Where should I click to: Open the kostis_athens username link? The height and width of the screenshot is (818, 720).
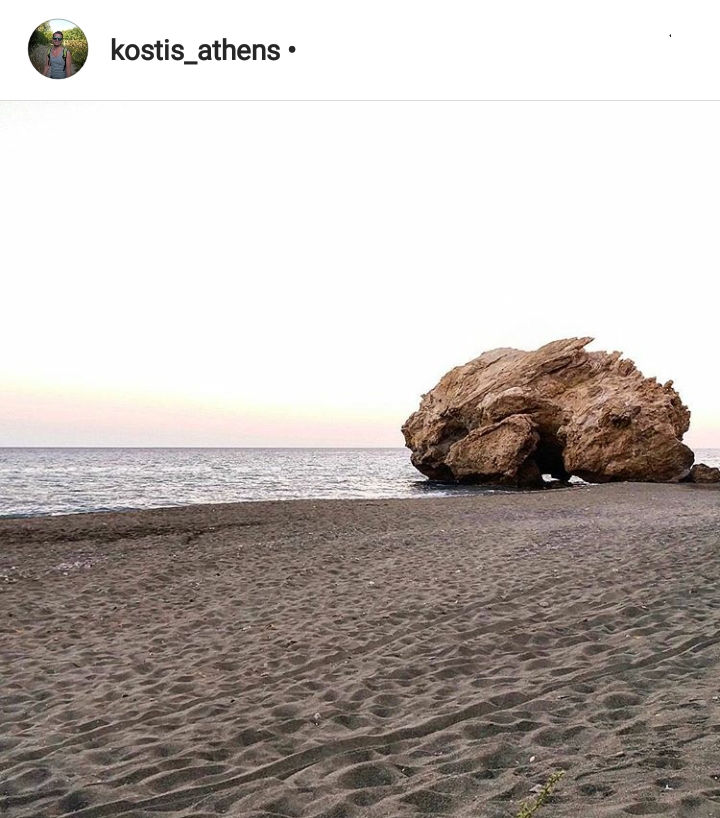[195, 51]
